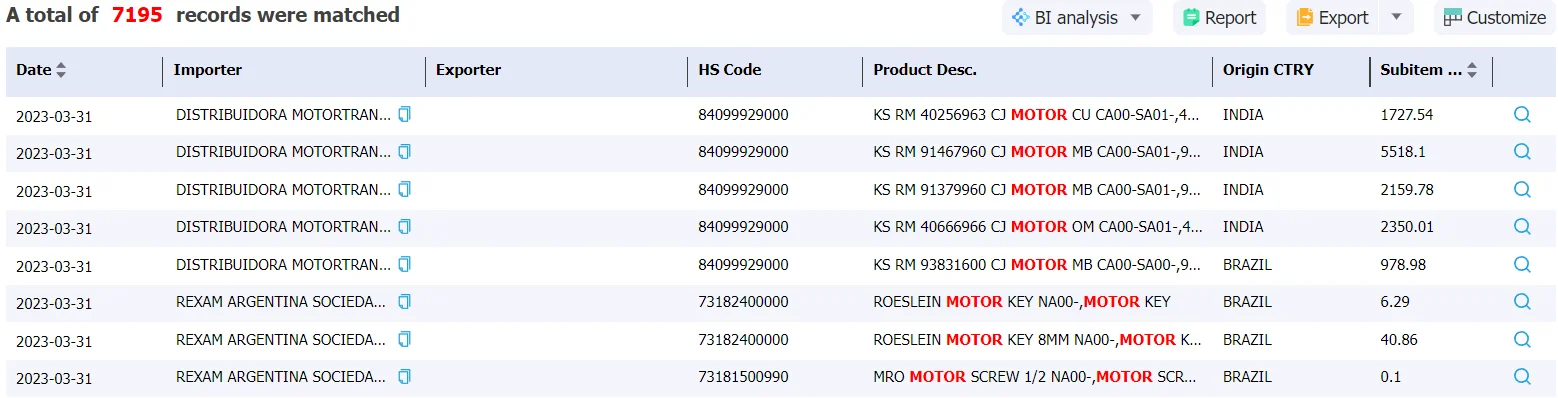Select product text ROESLEIN MOTOR KEY NA00-
Image resolution: width=1558 pixels, height=398 pixels.
(978, 302)
